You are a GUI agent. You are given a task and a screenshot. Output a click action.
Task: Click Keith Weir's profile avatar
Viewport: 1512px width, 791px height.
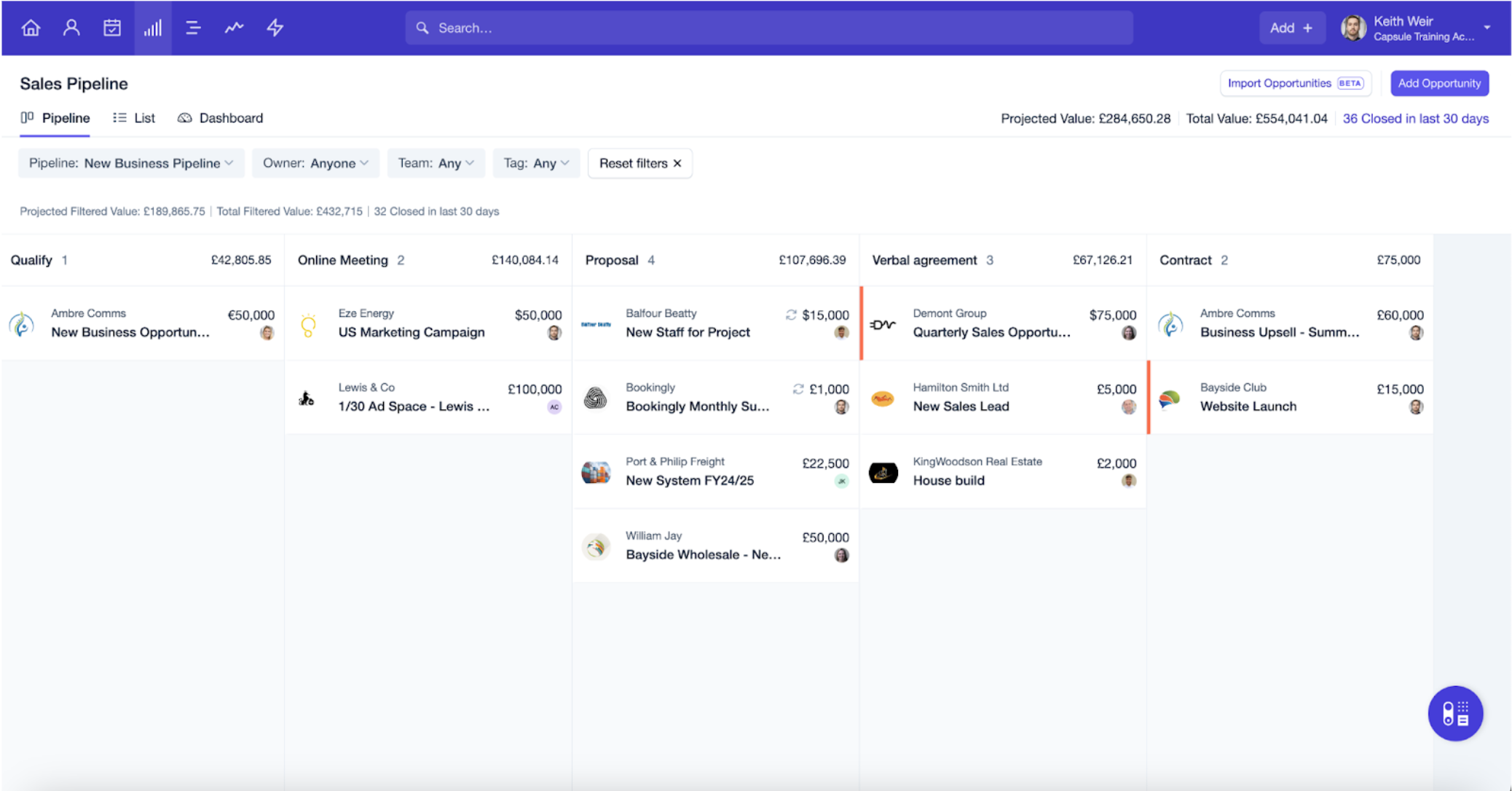[1354, 28]
